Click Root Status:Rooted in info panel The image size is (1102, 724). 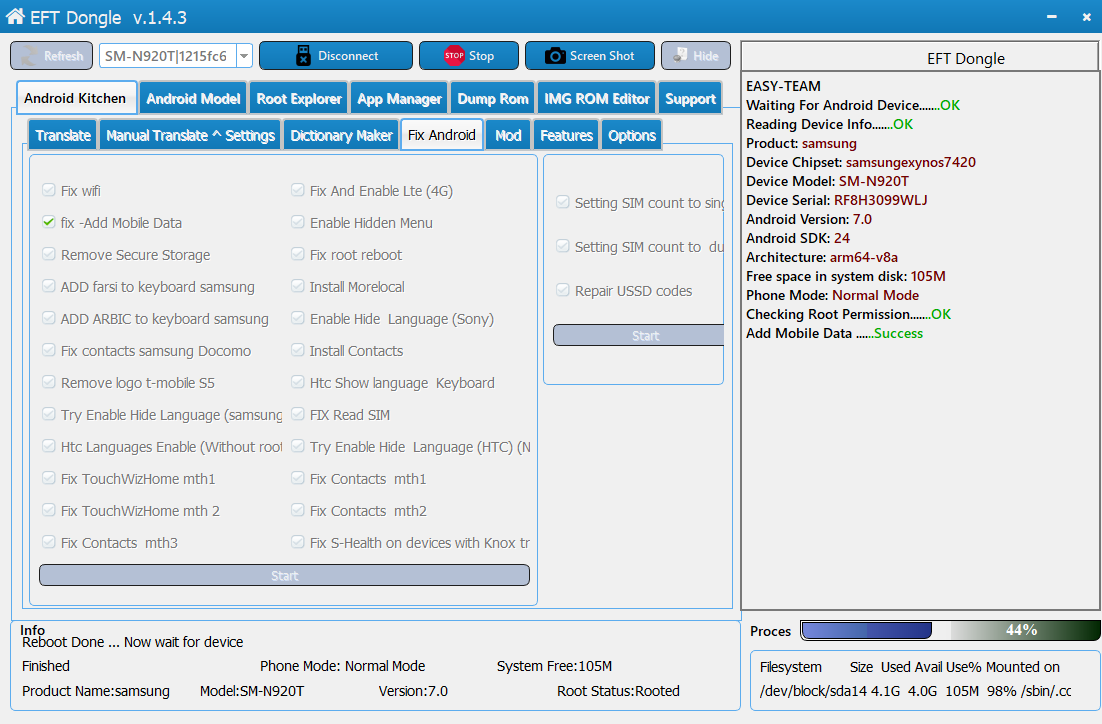(x=618, y=691)
